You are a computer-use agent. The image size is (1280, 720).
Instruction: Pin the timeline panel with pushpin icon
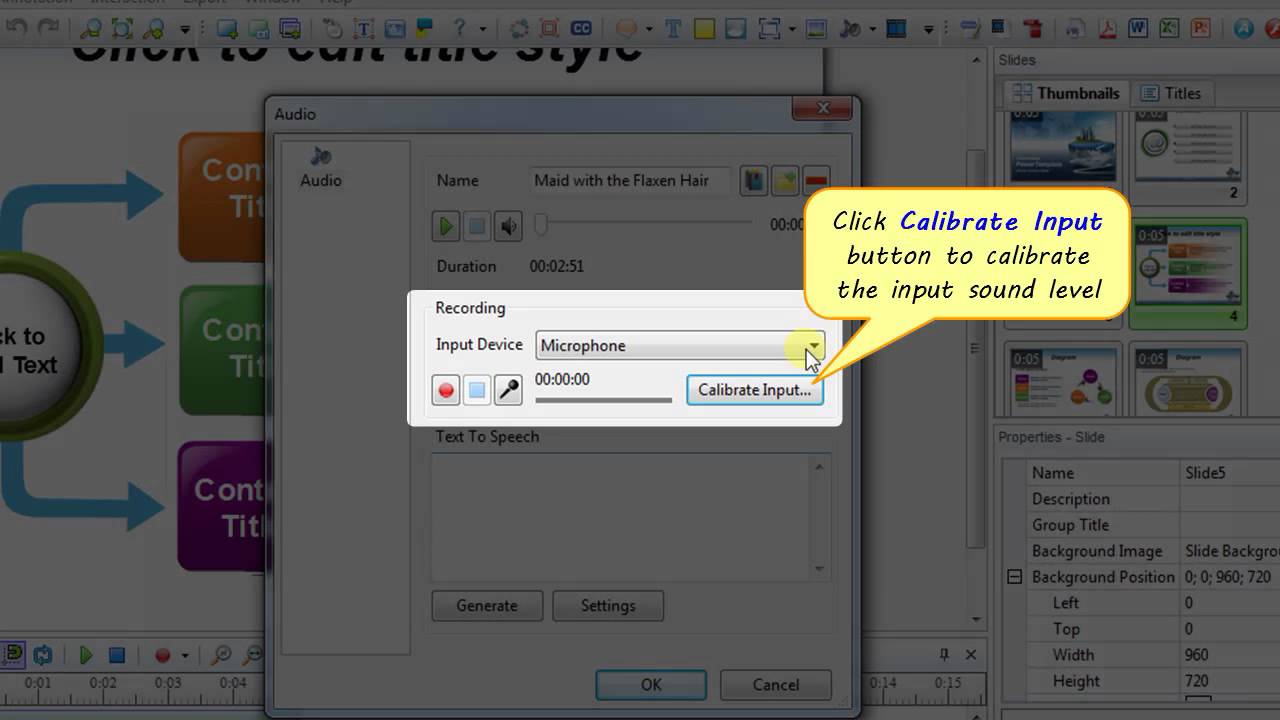(x=944, y=655)
